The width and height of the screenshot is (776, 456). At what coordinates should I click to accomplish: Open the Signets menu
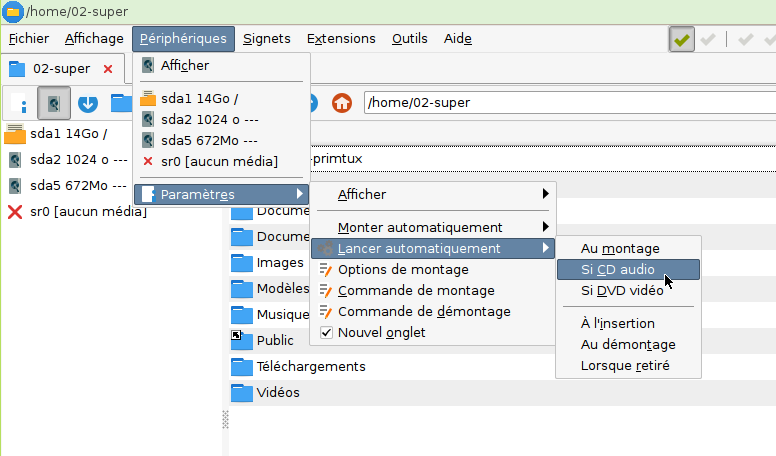pyautogui.click(x=267, y=39)
